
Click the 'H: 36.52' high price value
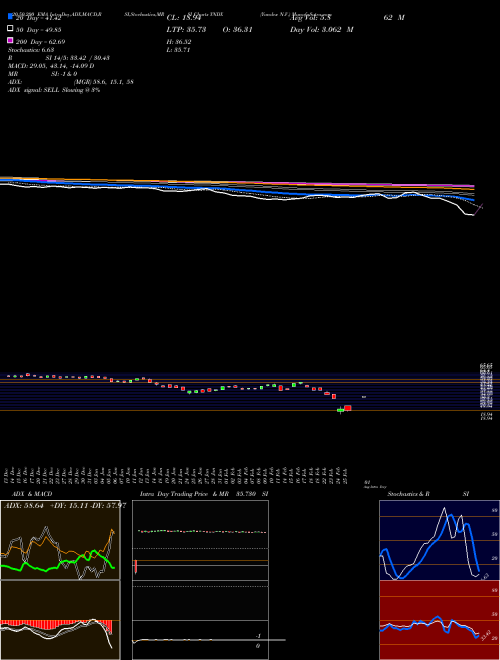tap(179, 42)
